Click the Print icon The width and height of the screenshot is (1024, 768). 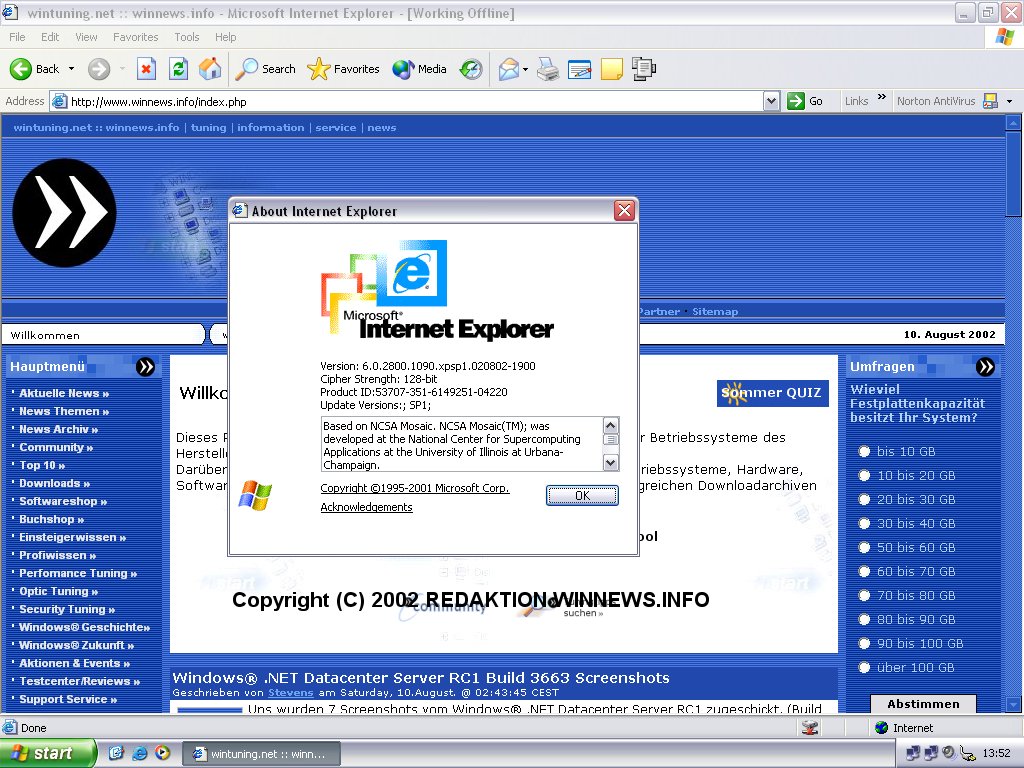tap(547, 69)
